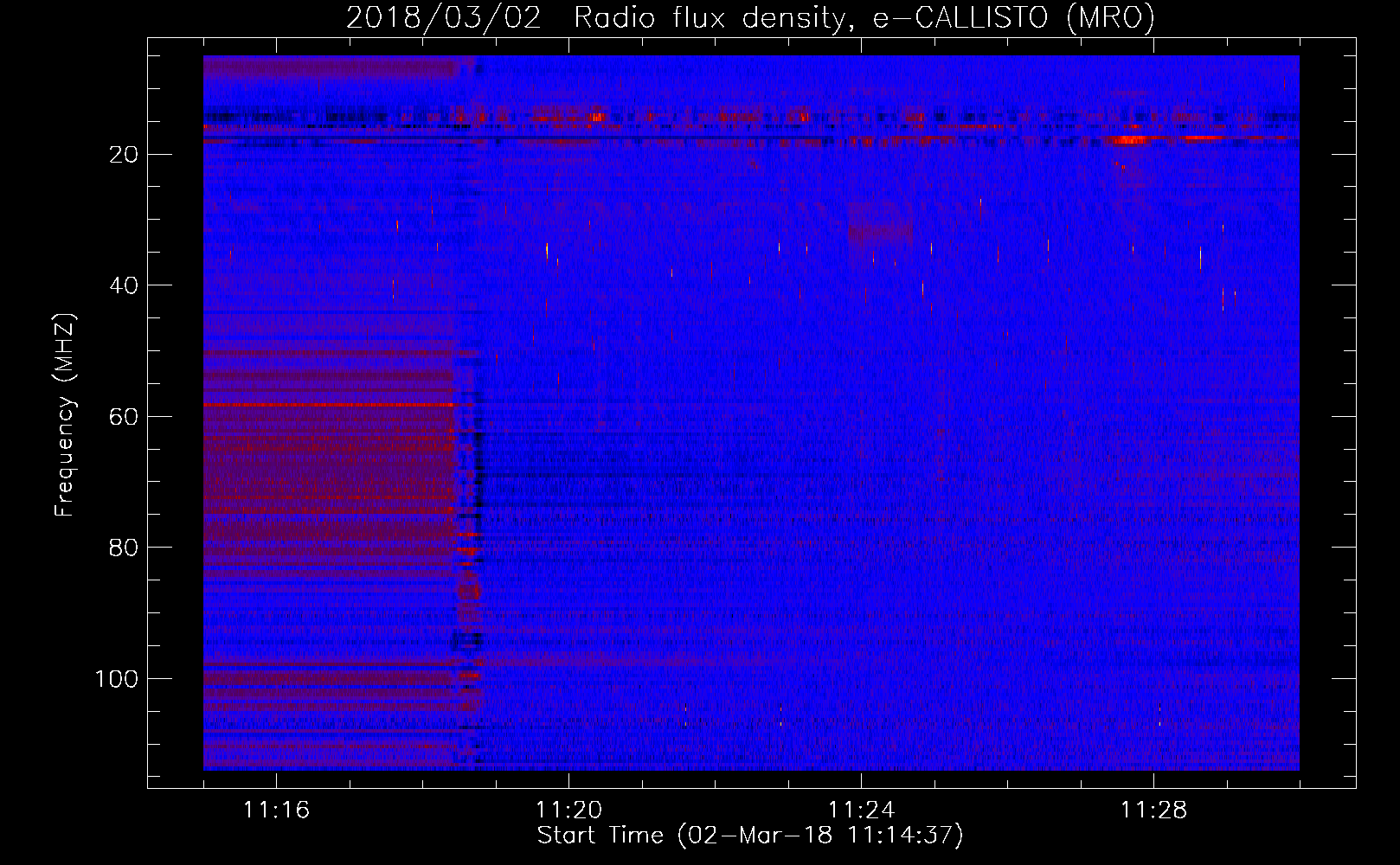Click the 60 MHz frequency tick label
This screenshot has height=865, width=1400.
point(124,417)
